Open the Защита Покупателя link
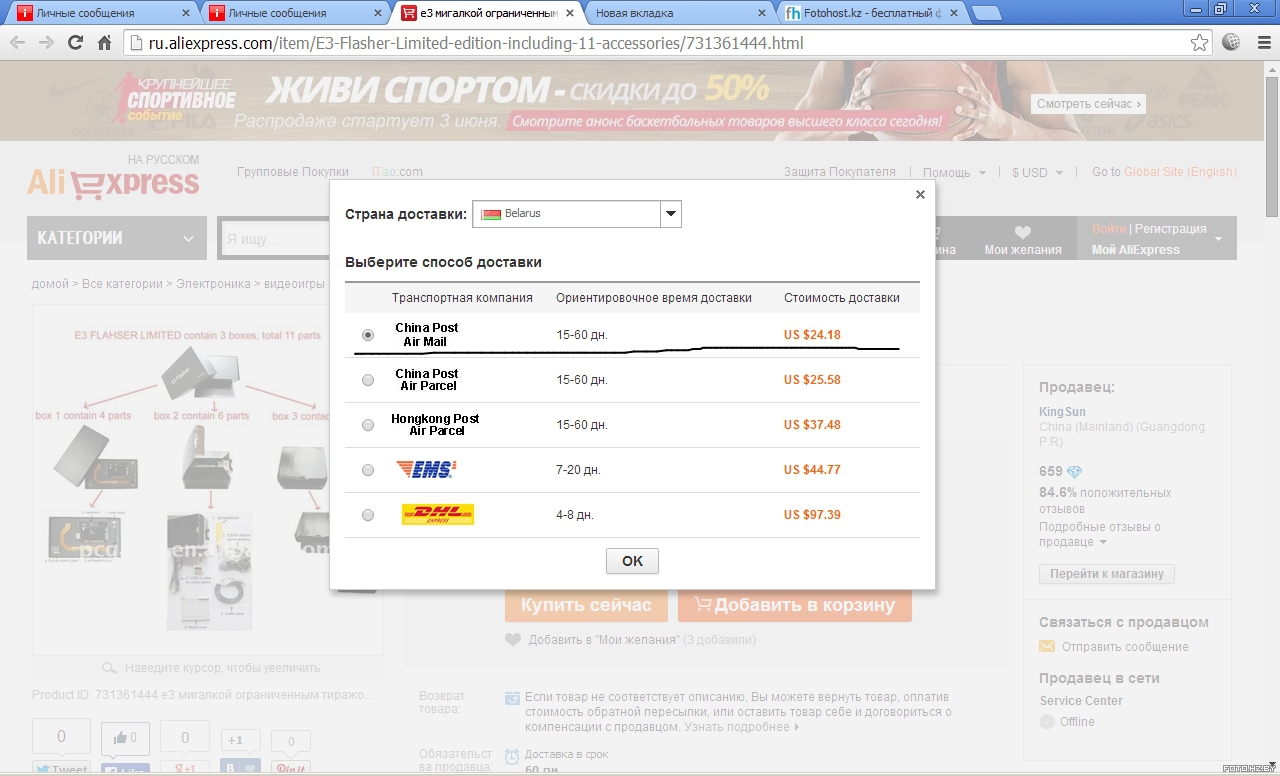 [840, 172]
